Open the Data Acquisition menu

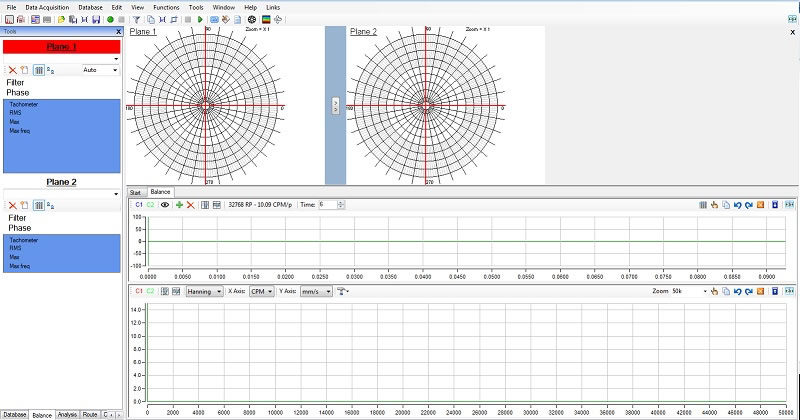tap(47, 7)
